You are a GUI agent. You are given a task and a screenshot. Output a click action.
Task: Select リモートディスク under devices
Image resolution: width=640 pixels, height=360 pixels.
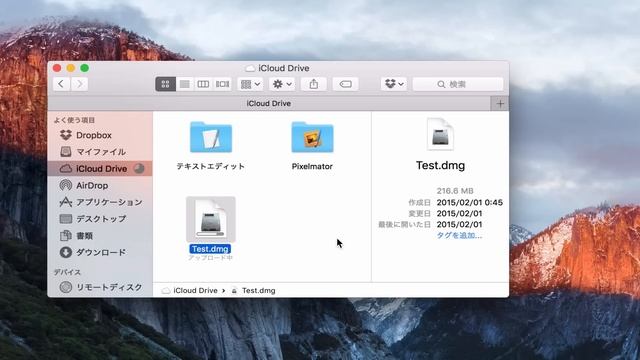(100, 287)
